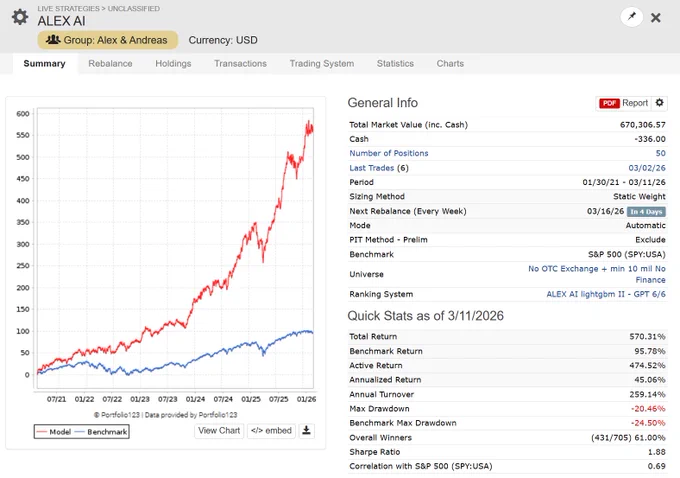Select the Cash value -336.00
The height and width of the screenshot is (478, 680).
tap(650, 139)
